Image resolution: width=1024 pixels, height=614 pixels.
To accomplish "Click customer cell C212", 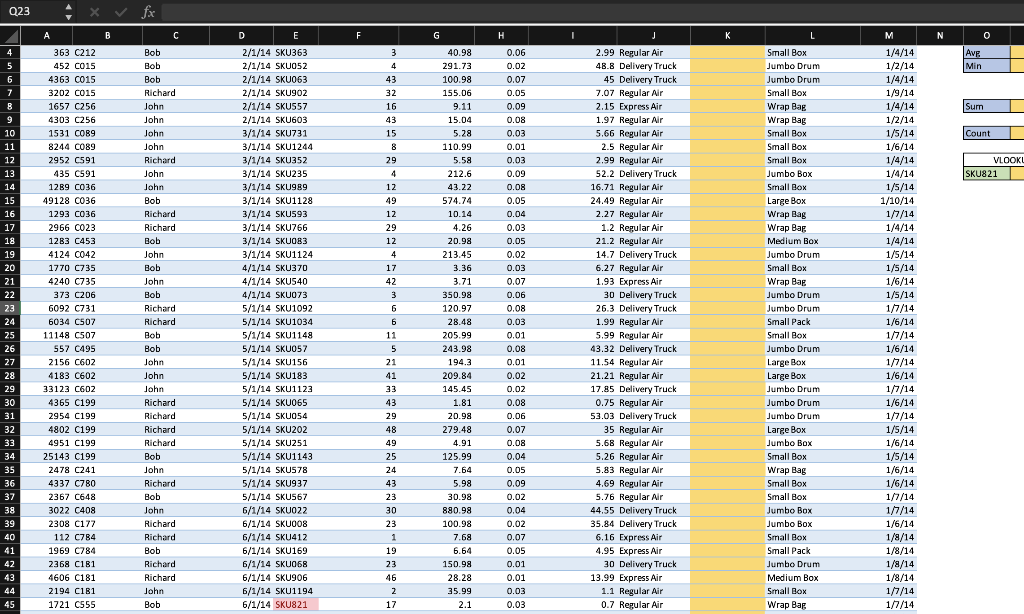I will (108, 52).
